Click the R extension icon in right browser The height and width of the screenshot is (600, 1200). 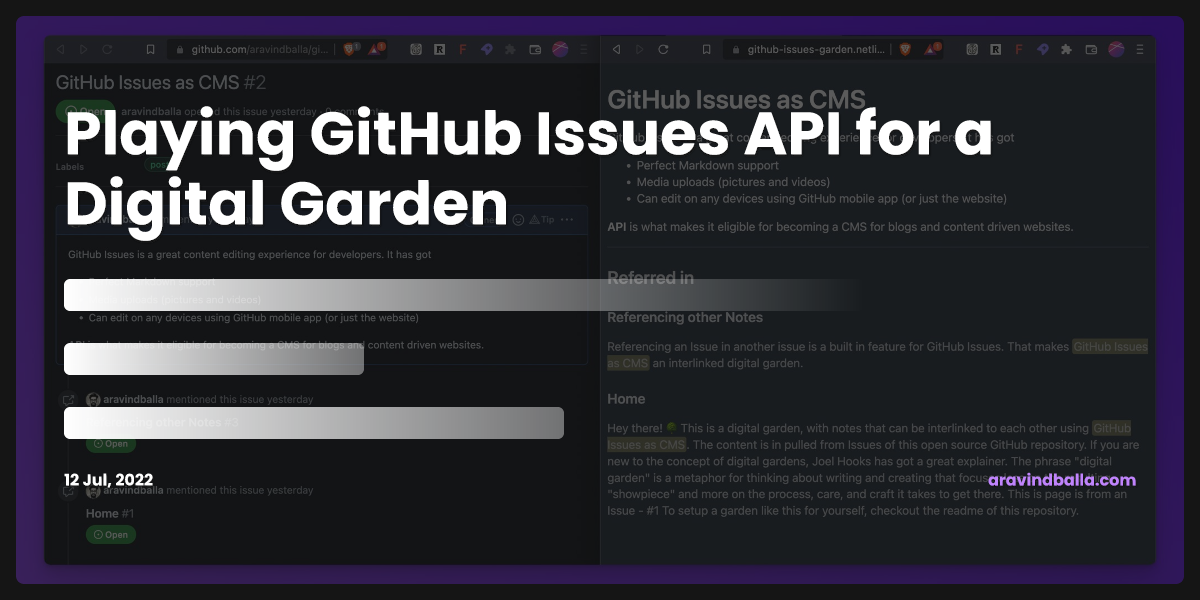pyautogui.click(x=996, y=49)
